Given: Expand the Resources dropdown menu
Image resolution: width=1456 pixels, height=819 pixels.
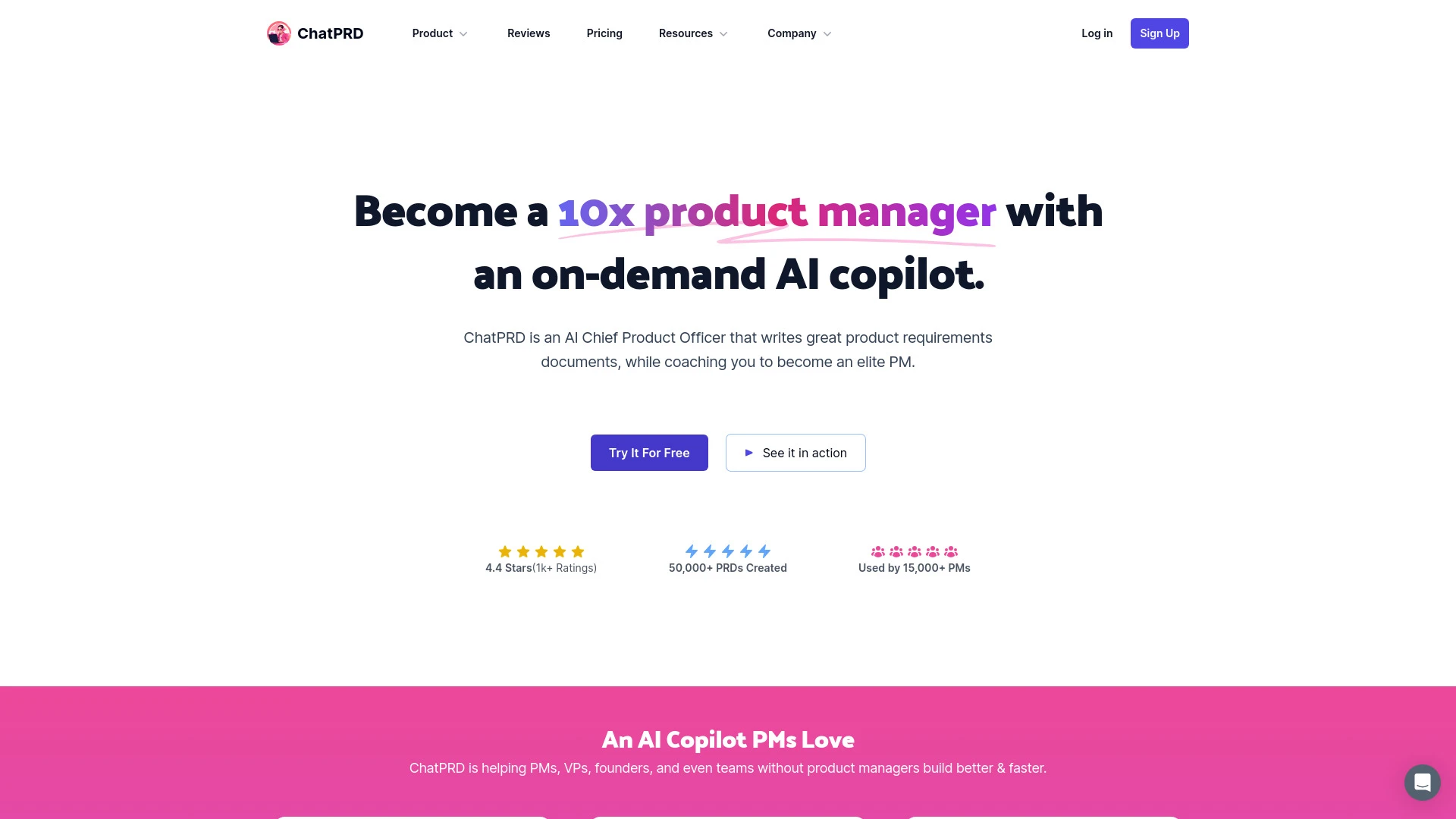Looking at the screenshot, I should [694, 33].
